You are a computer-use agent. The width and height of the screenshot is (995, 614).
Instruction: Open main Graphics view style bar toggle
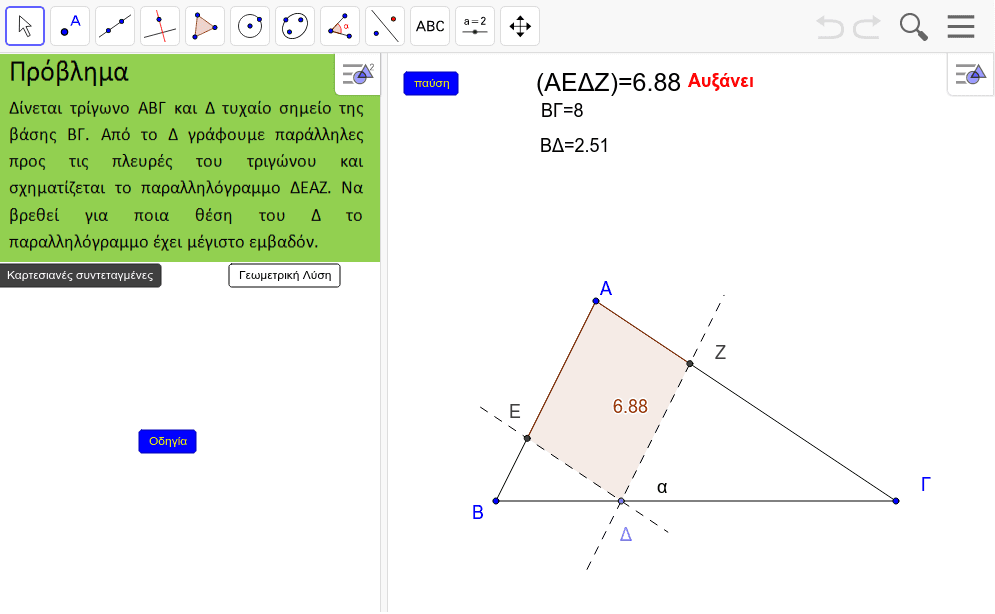click(x=971, y=74)
